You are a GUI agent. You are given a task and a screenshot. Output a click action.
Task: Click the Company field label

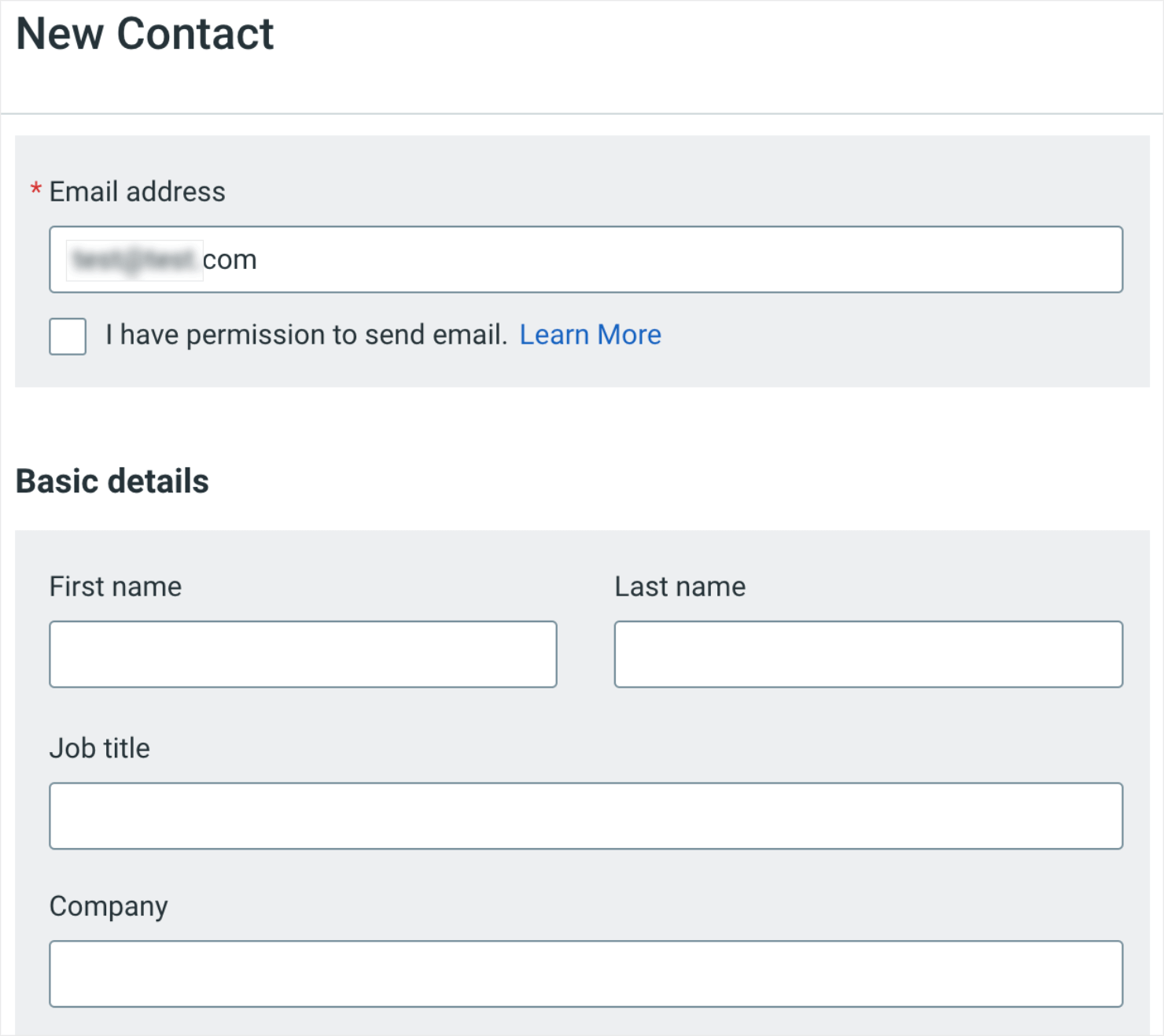pyautogui.click(x=109, y=906)
